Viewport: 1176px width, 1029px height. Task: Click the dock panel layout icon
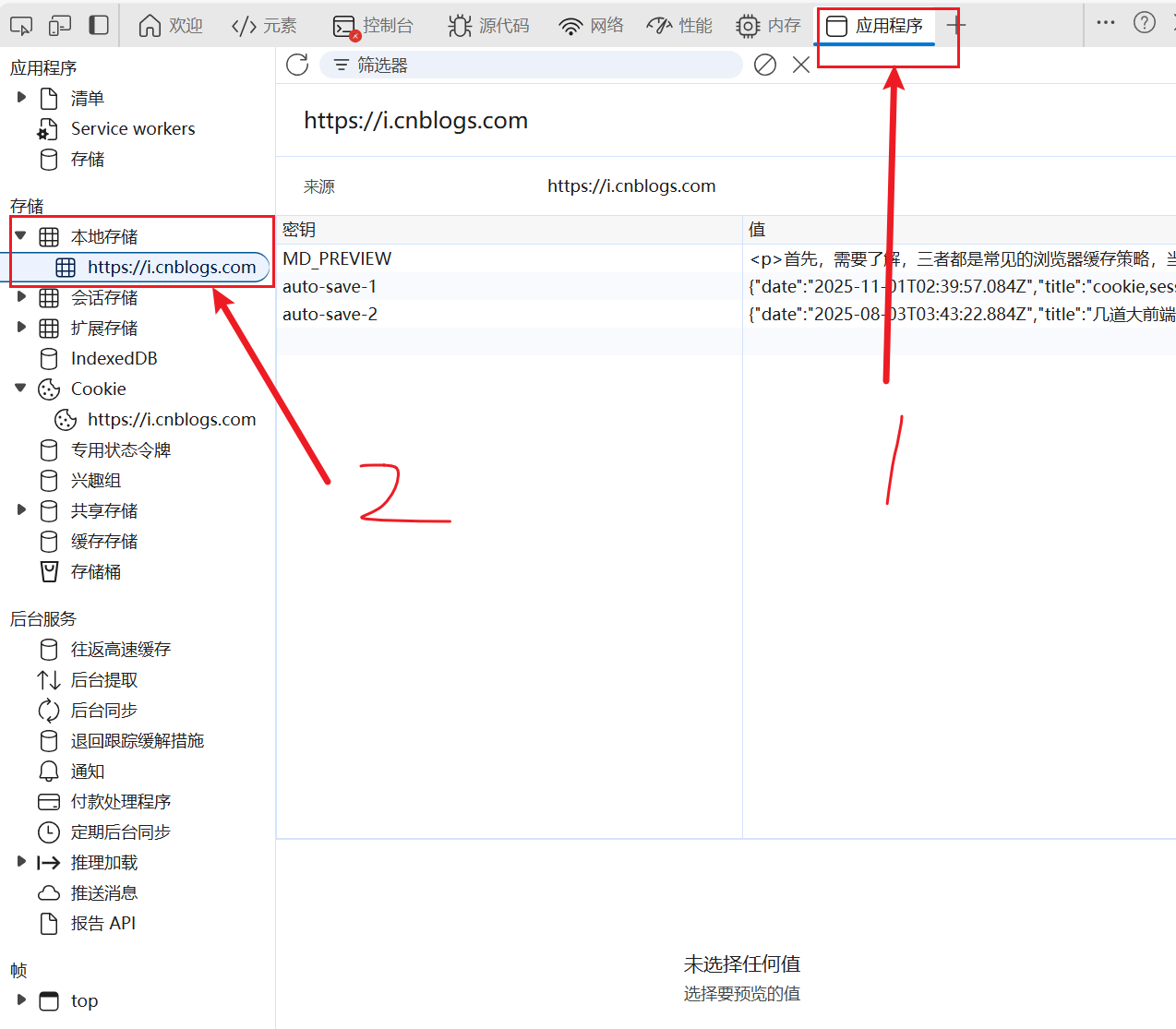[97, 25]
